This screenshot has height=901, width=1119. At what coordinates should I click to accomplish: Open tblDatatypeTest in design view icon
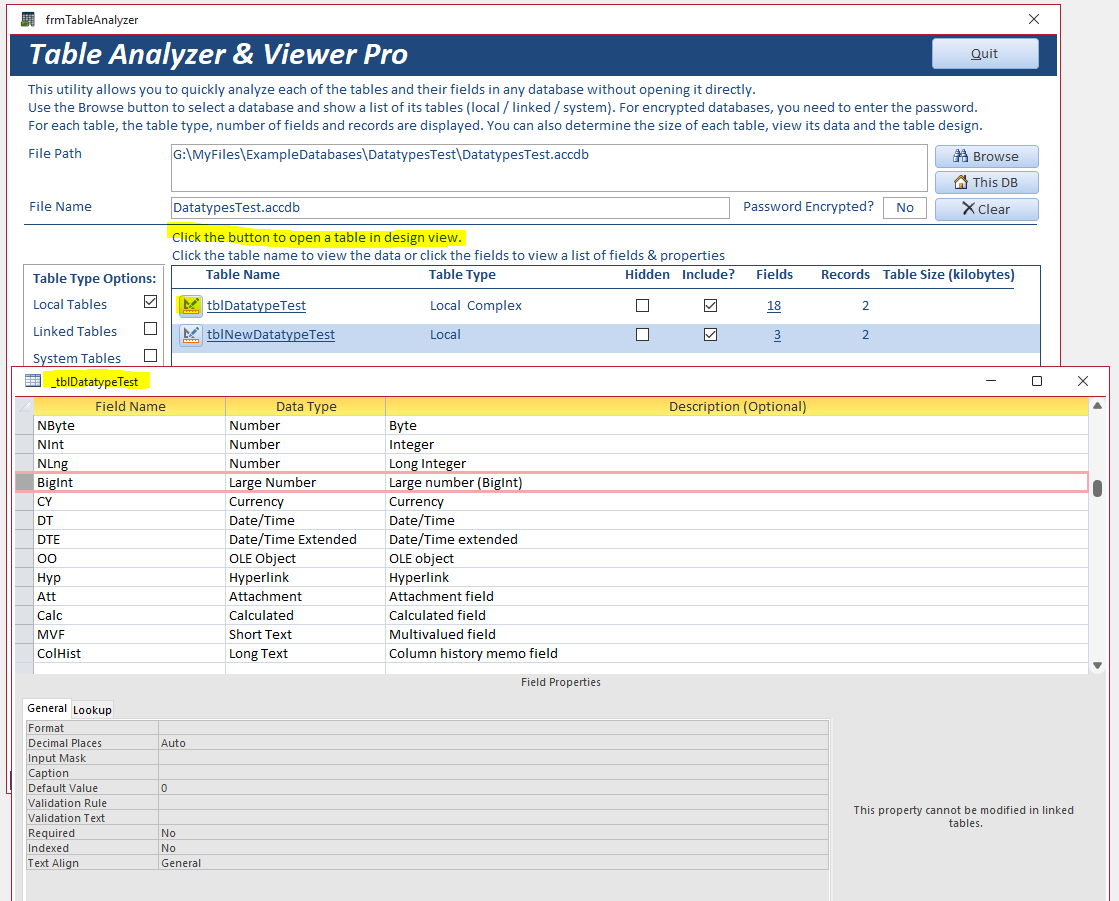(x=191, y=305)
